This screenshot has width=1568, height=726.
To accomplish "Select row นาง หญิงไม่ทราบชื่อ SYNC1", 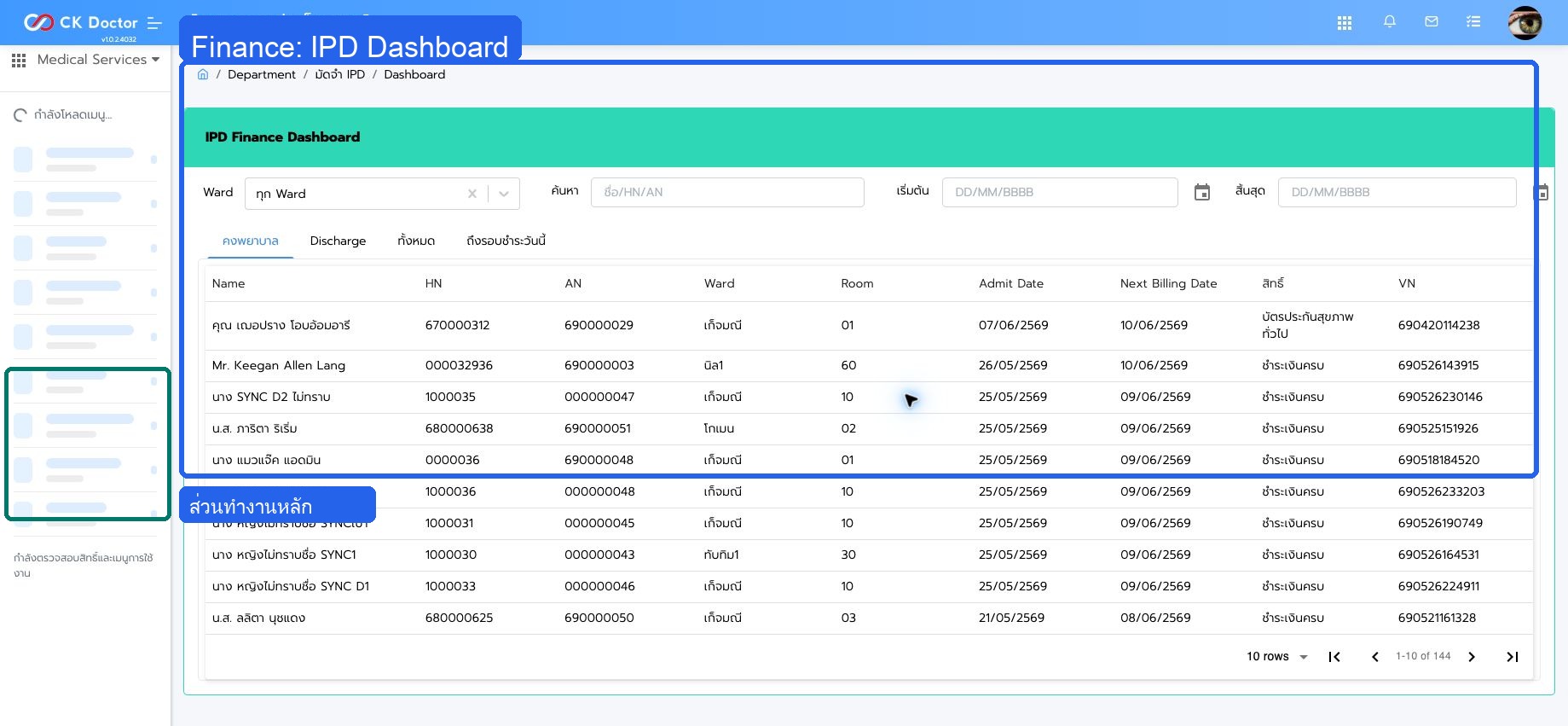I will [x=868, y=555].
